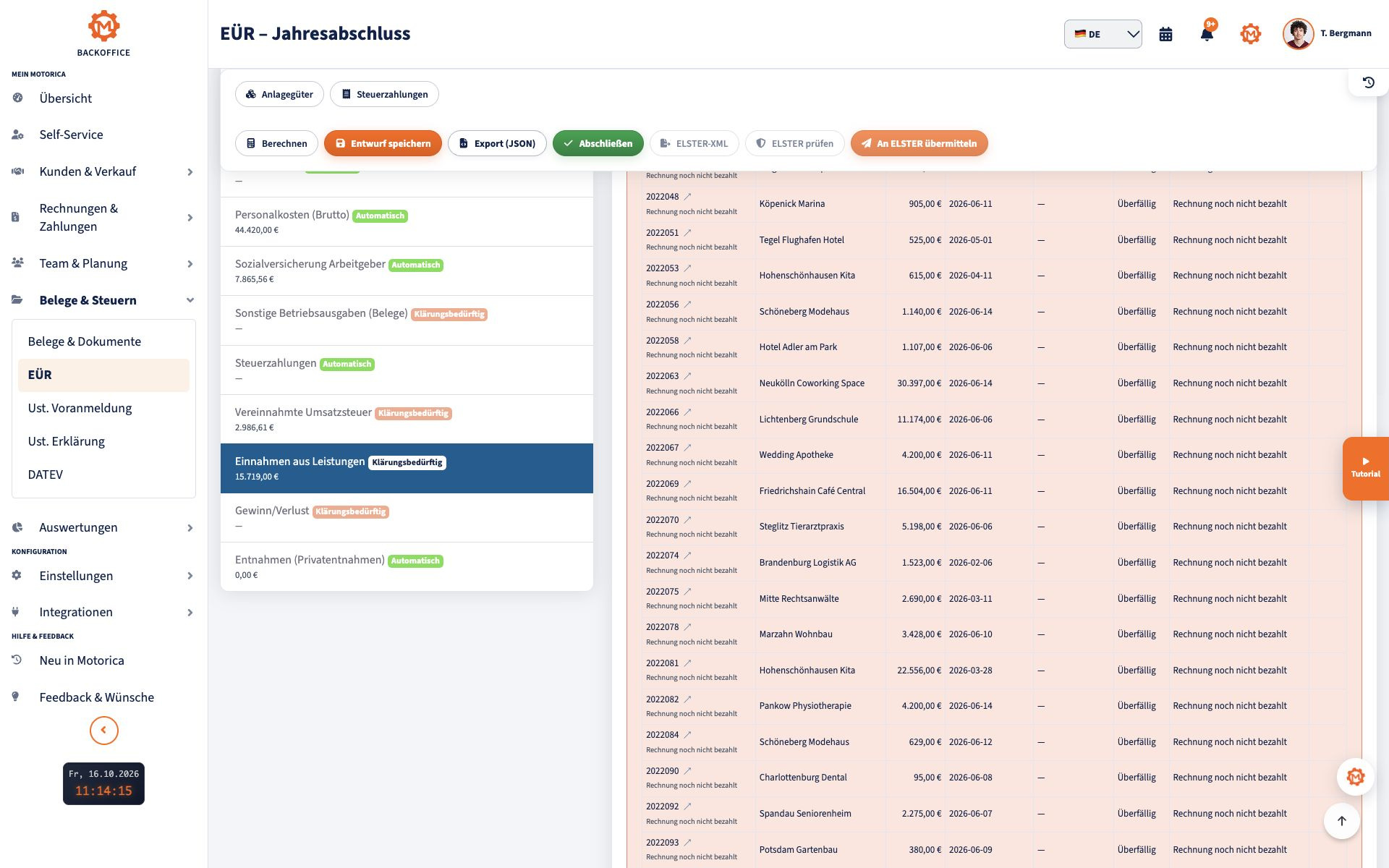This screenshot has width=1389, height=868.
Task: Open Übersicht in the sidebar
Action: [x=103, y=98]
